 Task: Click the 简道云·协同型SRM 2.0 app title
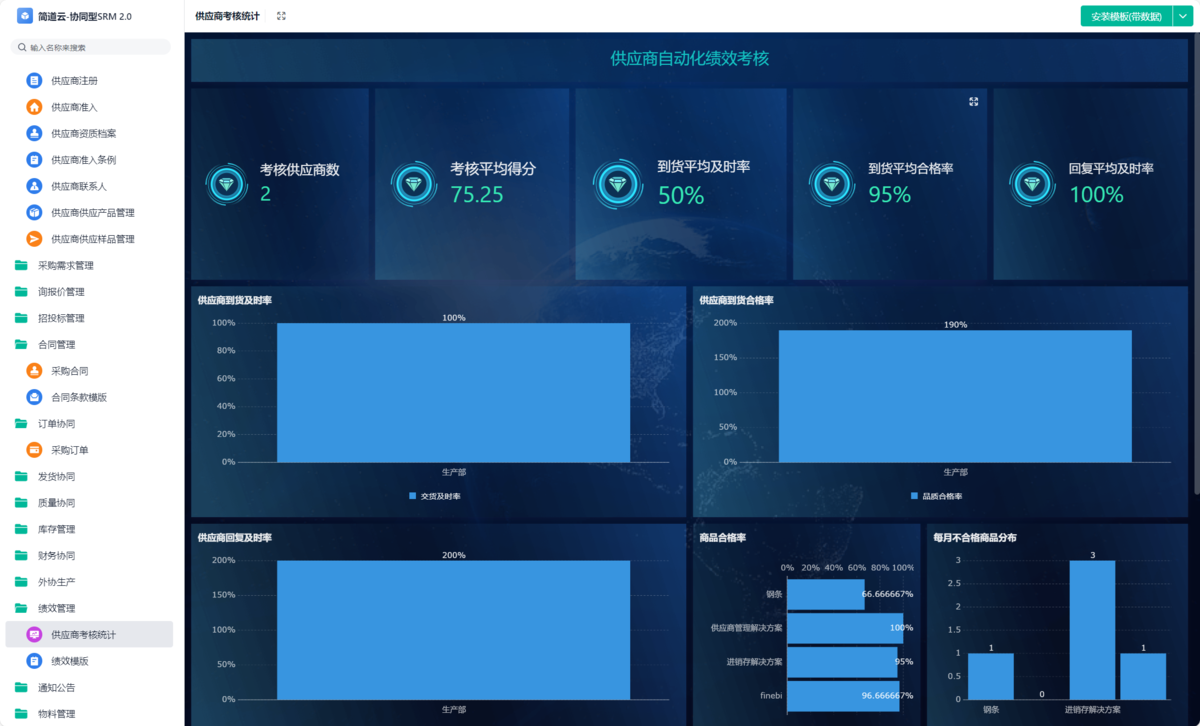tap(85, 17)
